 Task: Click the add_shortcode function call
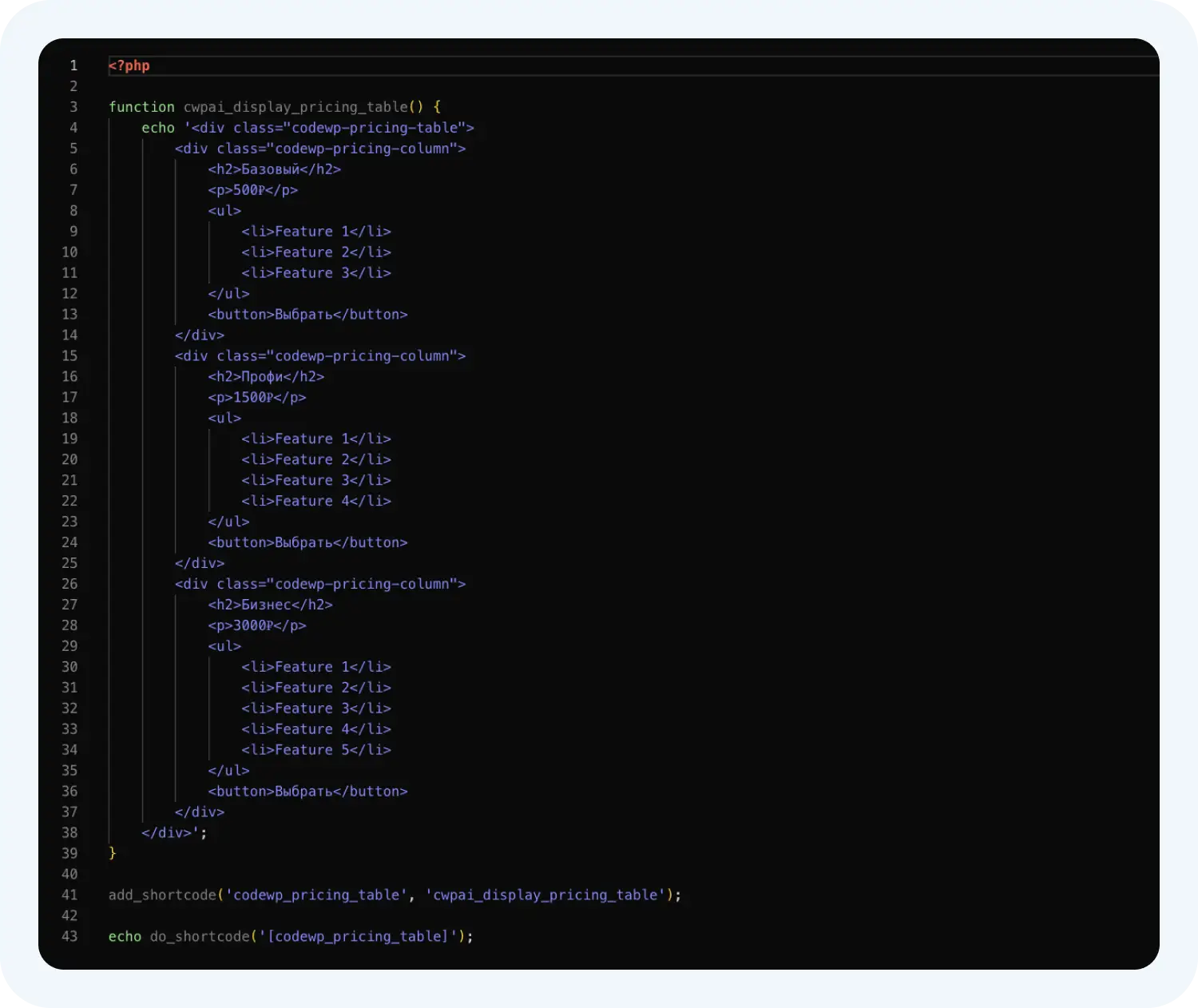pos(162,895)
